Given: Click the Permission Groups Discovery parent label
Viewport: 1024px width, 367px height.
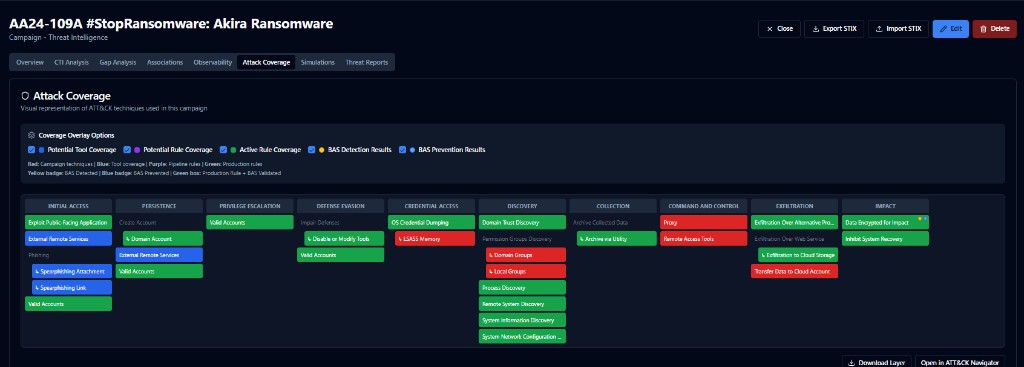Looking at the screenshot, I should coord(517,239).
